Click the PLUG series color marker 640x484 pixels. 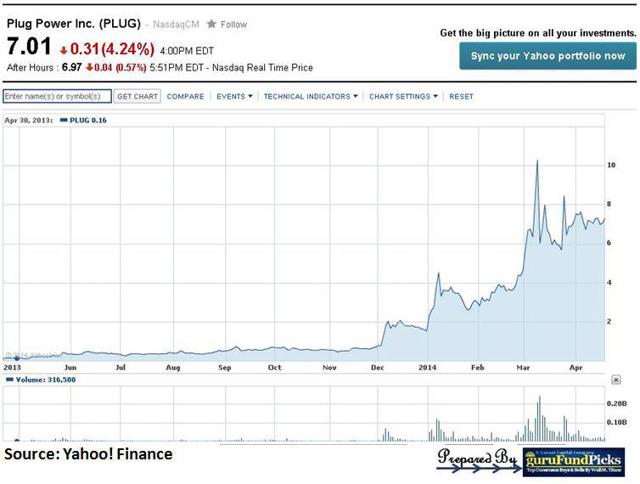(63, 120)
